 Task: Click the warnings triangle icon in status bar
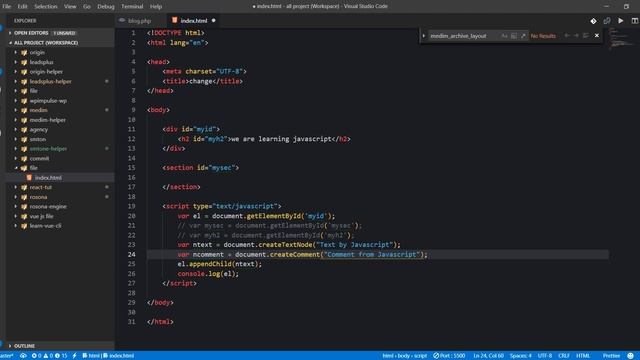46,356
